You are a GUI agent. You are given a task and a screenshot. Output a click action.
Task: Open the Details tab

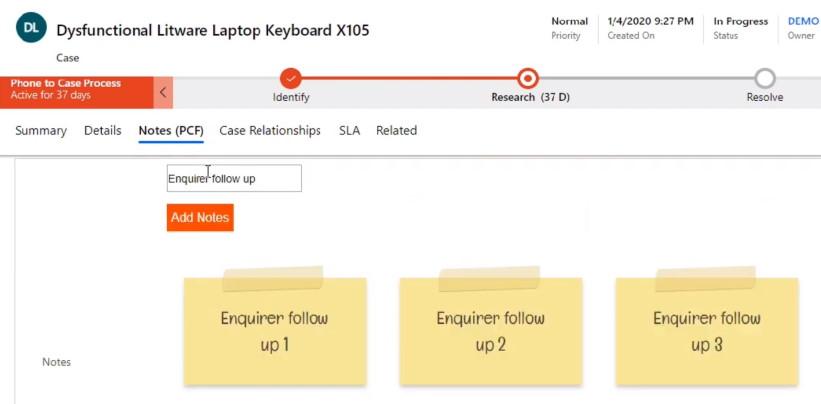click(x=103, y=130)
